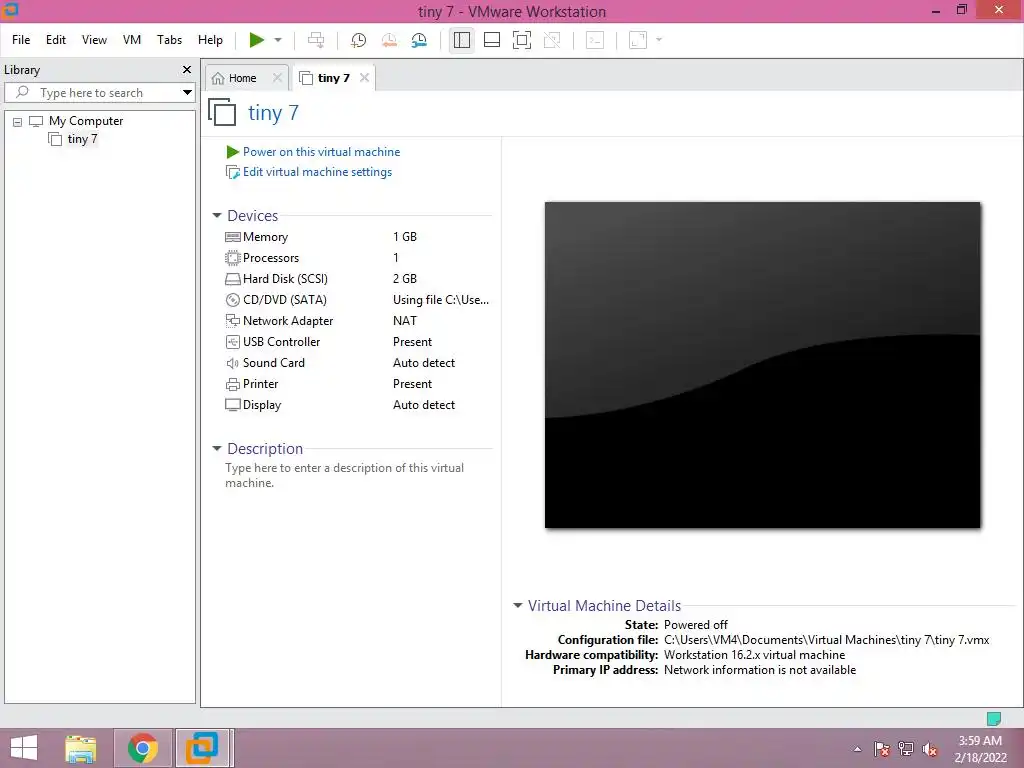Viewport: 1024px width, 768px height.
Task: Open the library search dropdown arrow
Action: pos(187,93)
